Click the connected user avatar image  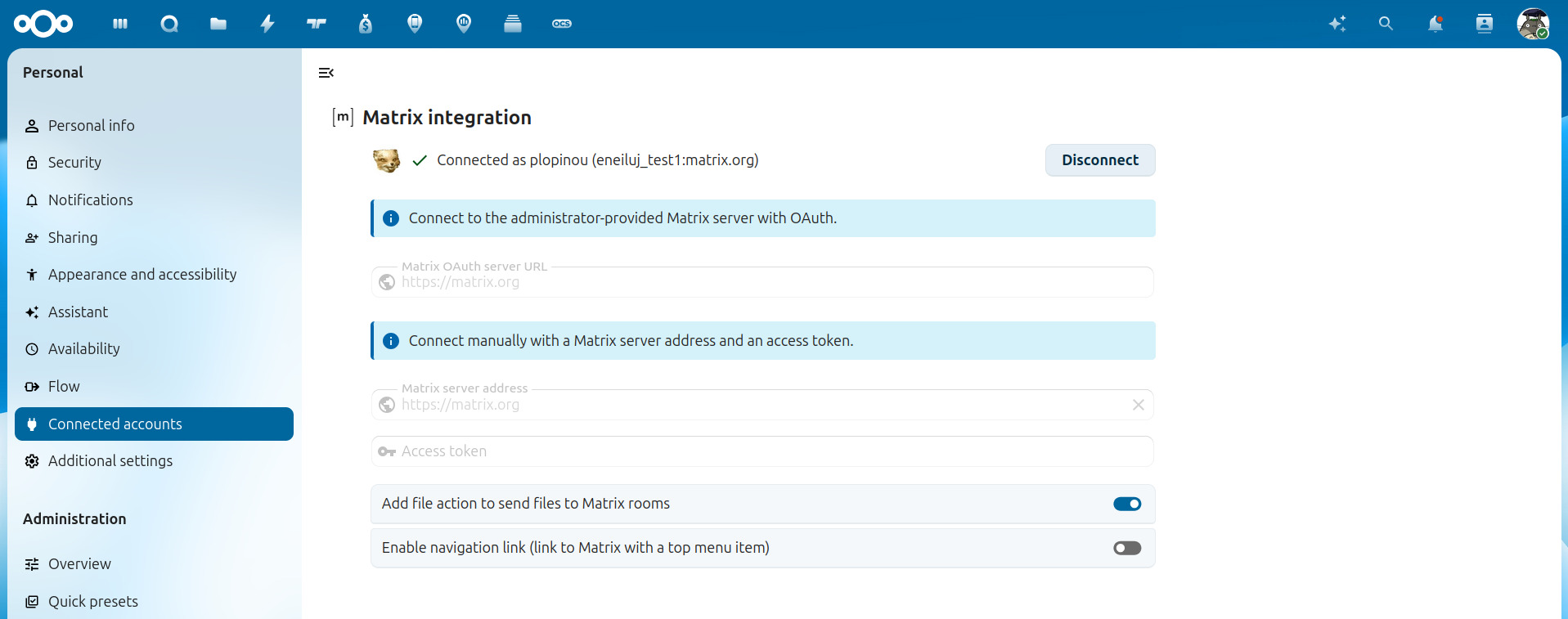[387, 160]
